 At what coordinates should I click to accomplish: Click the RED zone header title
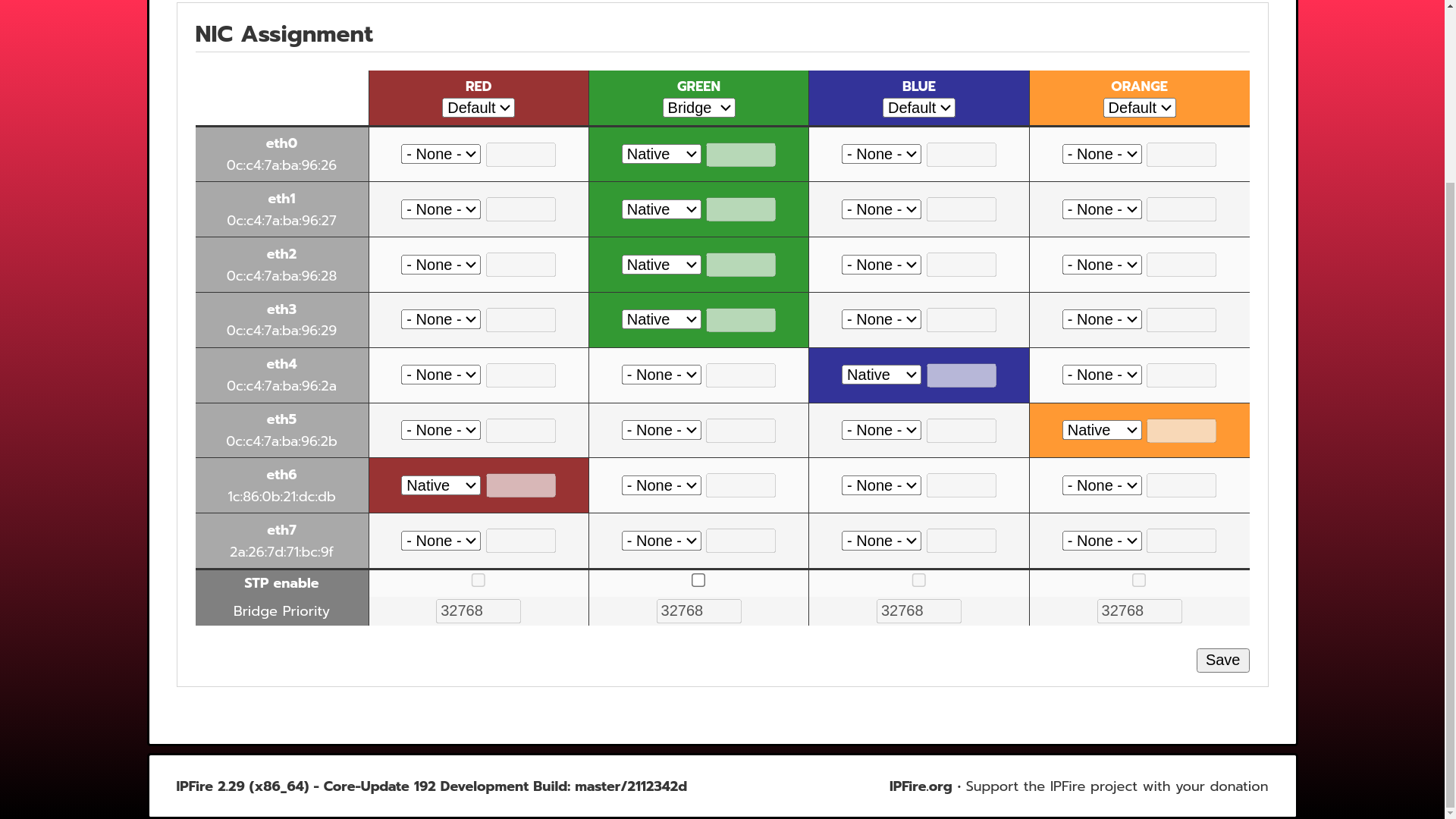(x=479, y=86)
